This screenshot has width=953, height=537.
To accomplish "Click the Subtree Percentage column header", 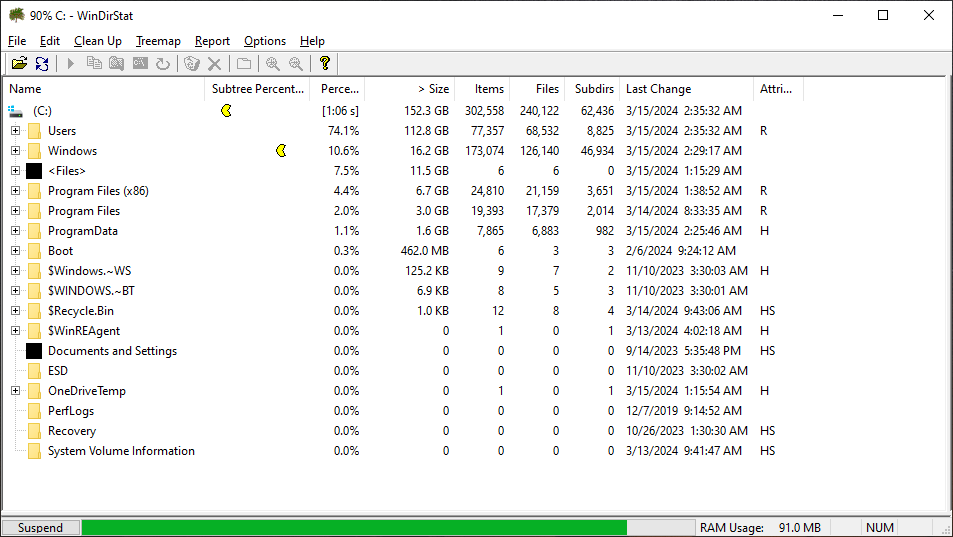I will (258, 89).
